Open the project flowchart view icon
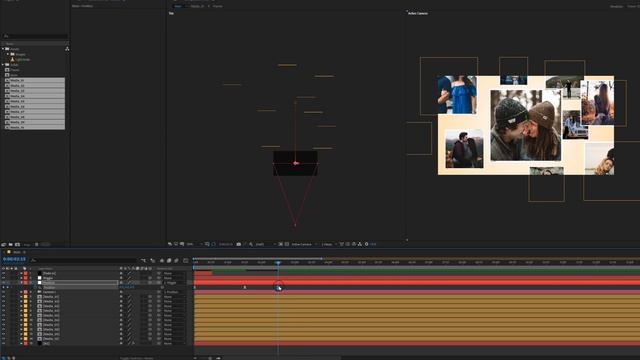640x360 pixels. point(67,49)
